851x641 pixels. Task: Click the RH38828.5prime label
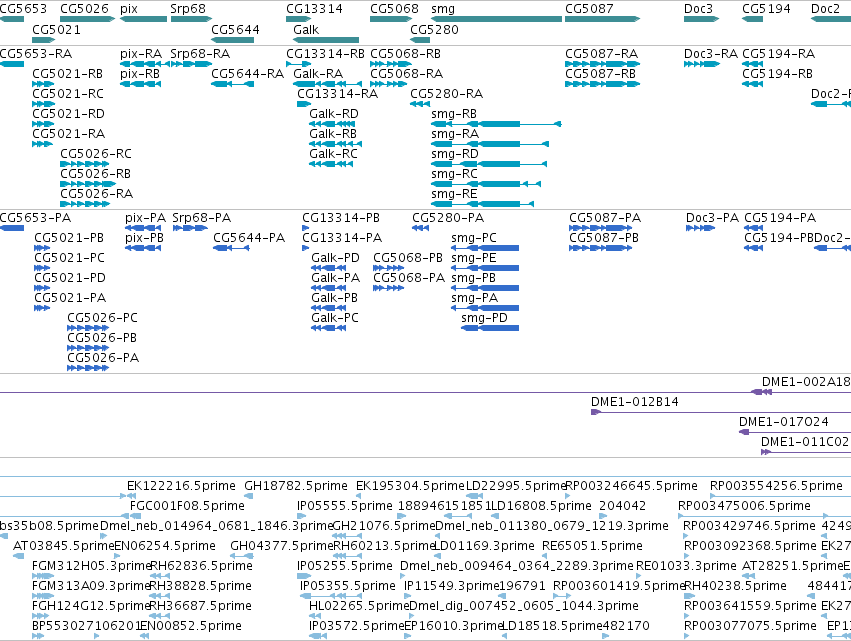tap(200, 586)
